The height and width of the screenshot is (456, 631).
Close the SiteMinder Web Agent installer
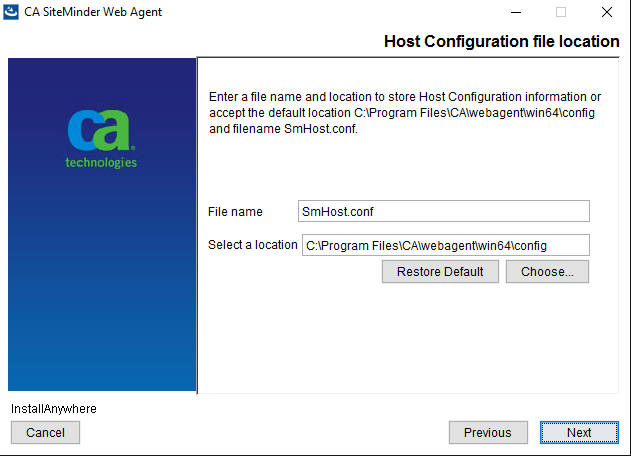pos(607,12)
